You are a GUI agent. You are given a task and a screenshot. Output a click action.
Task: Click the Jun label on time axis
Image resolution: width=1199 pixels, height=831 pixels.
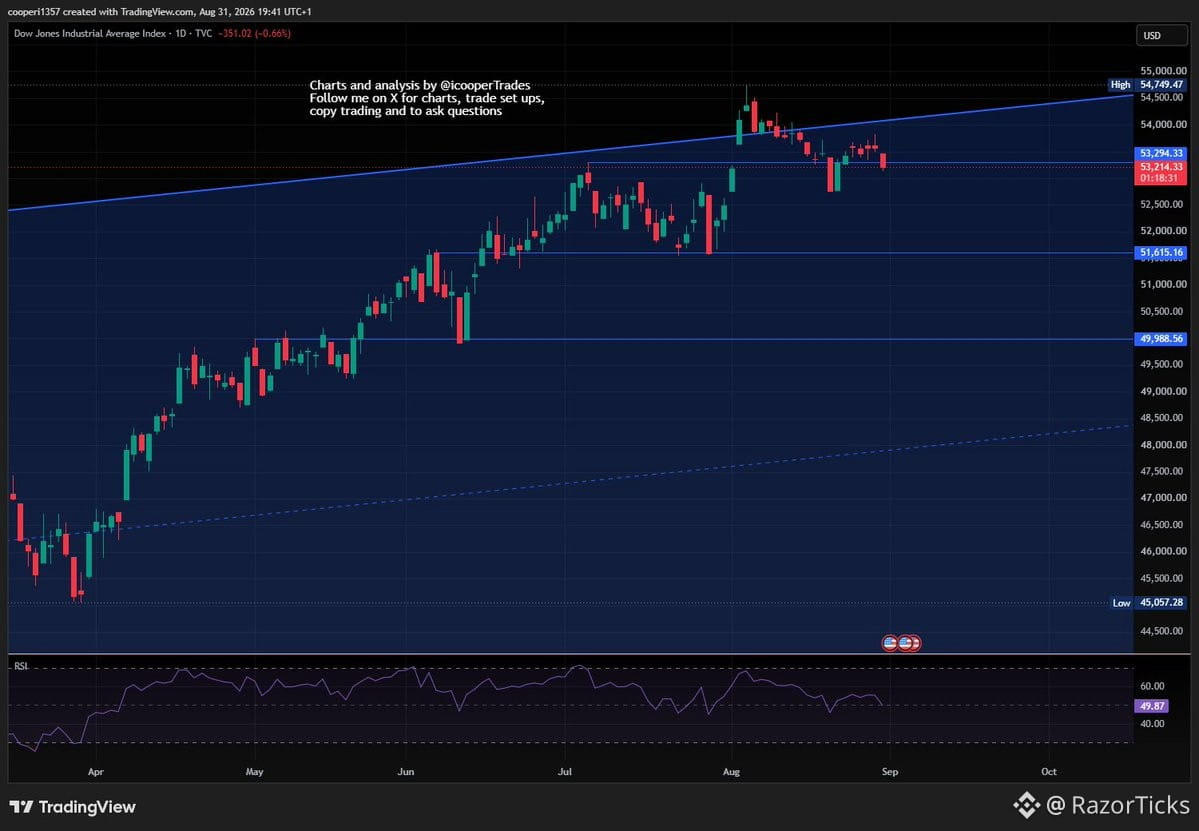click(406, 771)
